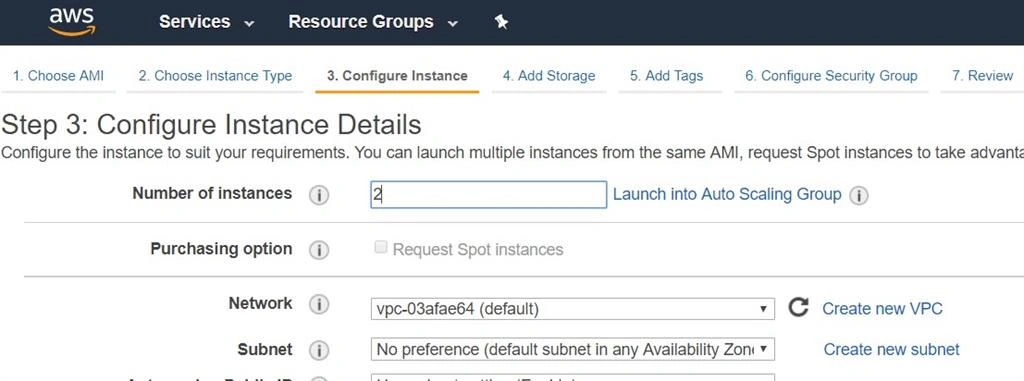Open info icon for Subnet
Image resolution: width=1024 pixels, height=381 pixels.
click(x=319, y=350)
